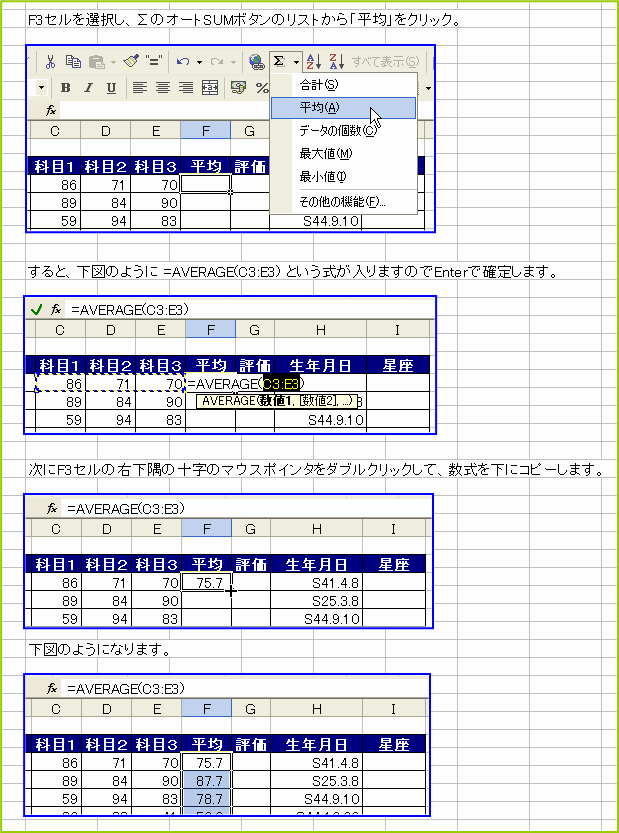The image size is (619, 833).
Task: Select the Format Painter brush icon
Action: pyautogui.click(x=131, y=62)
